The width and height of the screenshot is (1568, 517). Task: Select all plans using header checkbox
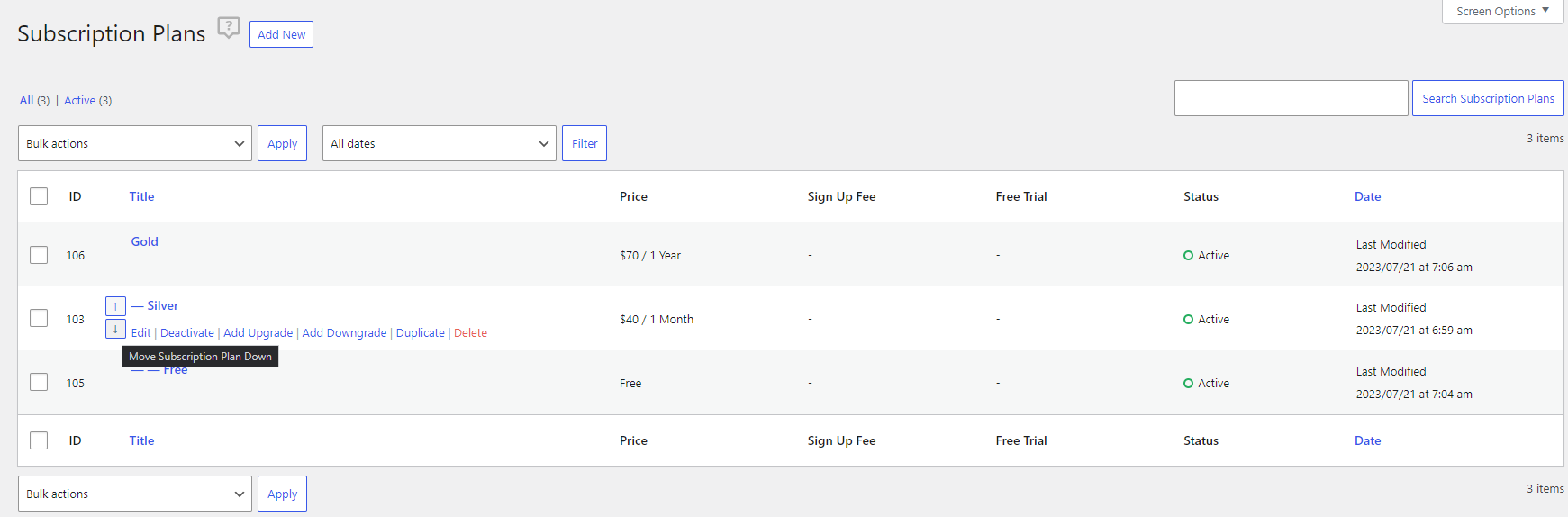coord(39,196)
